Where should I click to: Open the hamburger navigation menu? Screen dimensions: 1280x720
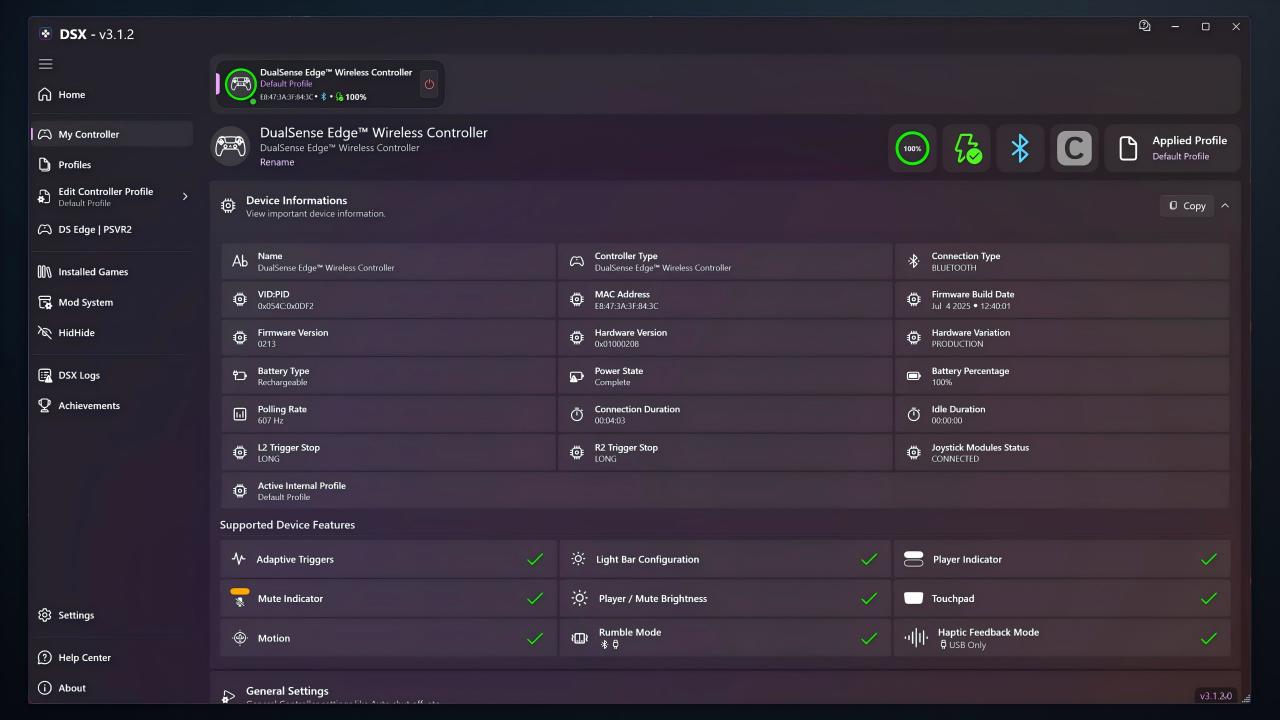[x=45, y=64]
